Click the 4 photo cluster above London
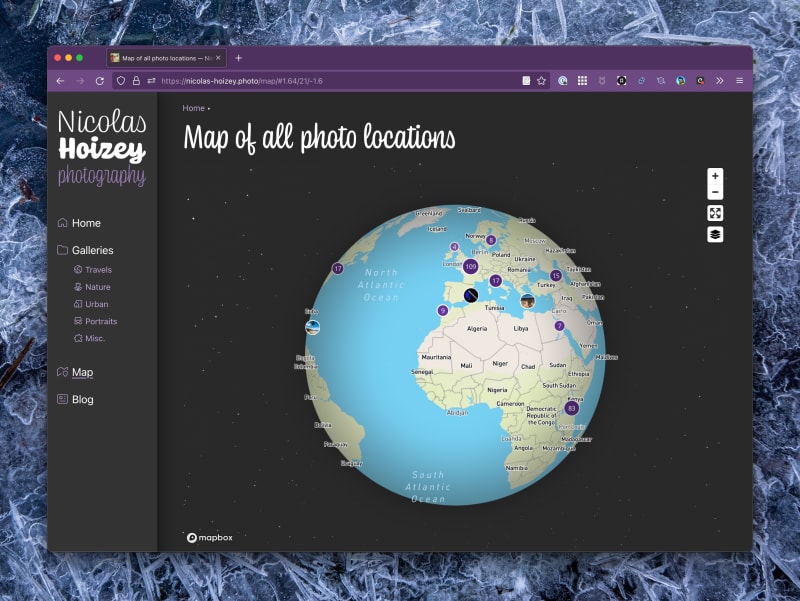 454,247
